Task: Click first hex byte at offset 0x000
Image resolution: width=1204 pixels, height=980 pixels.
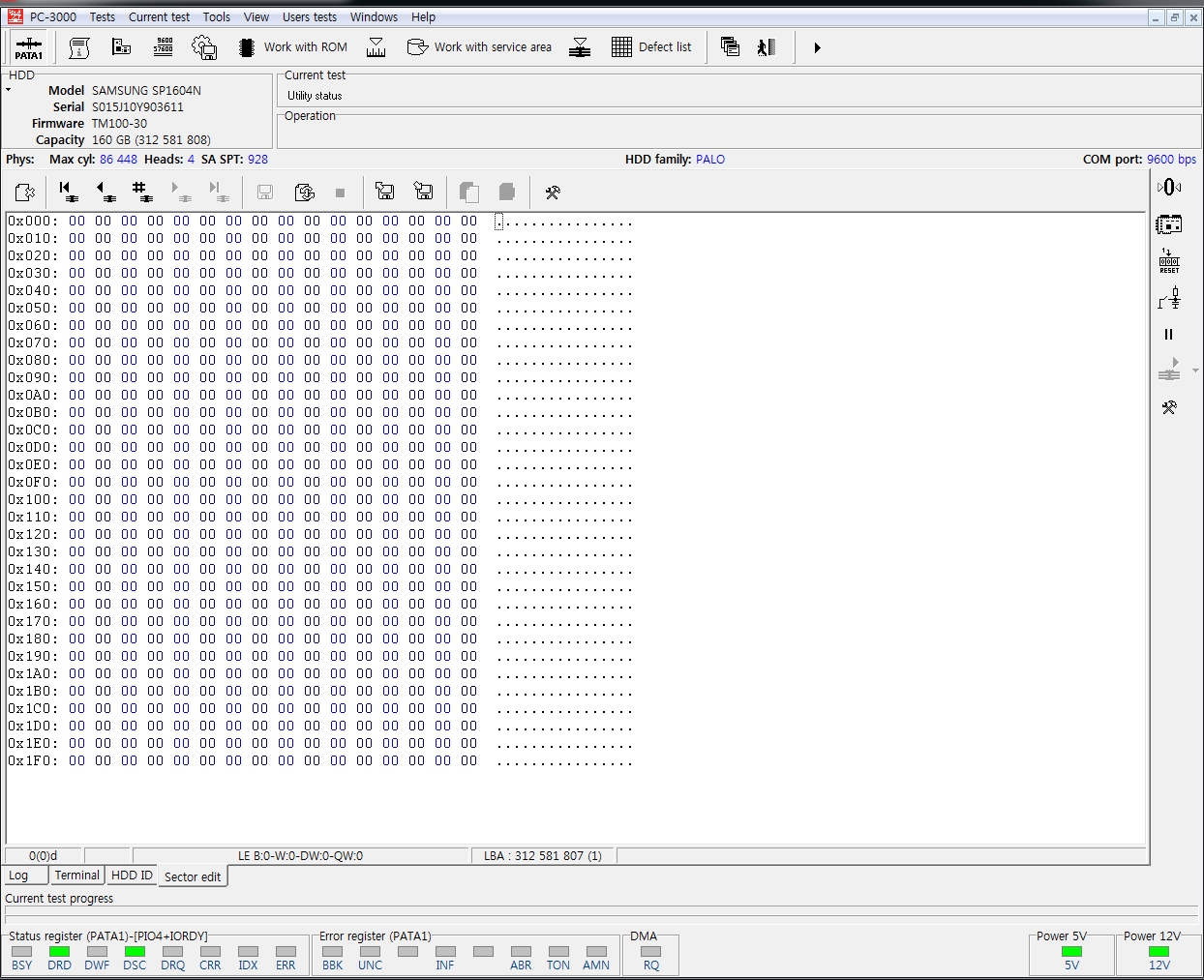Action: 76,221
